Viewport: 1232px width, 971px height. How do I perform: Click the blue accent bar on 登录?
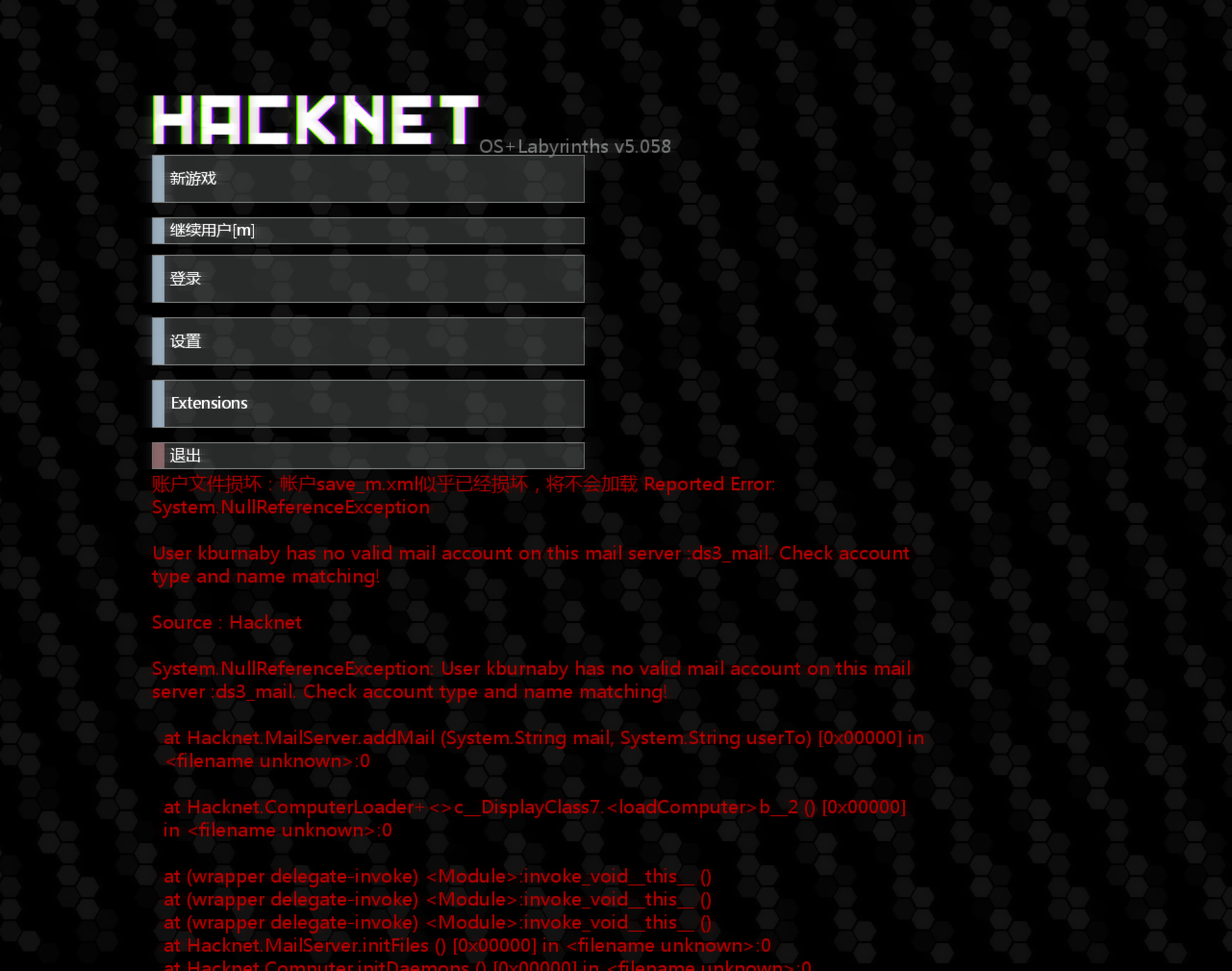tap(158, 279)
